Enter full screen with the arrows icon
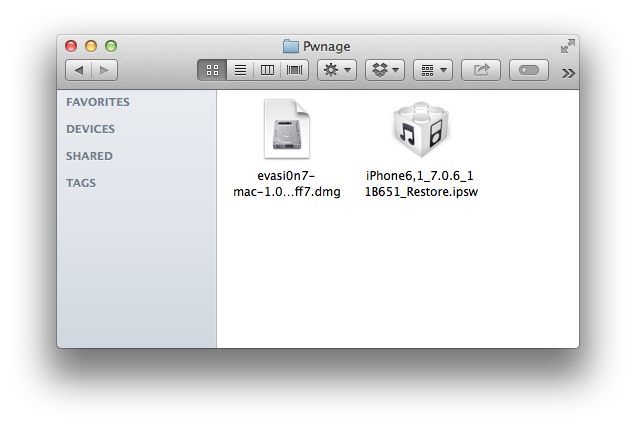The image size is (636, 427). pyautogui.click(x=567, y=46)
